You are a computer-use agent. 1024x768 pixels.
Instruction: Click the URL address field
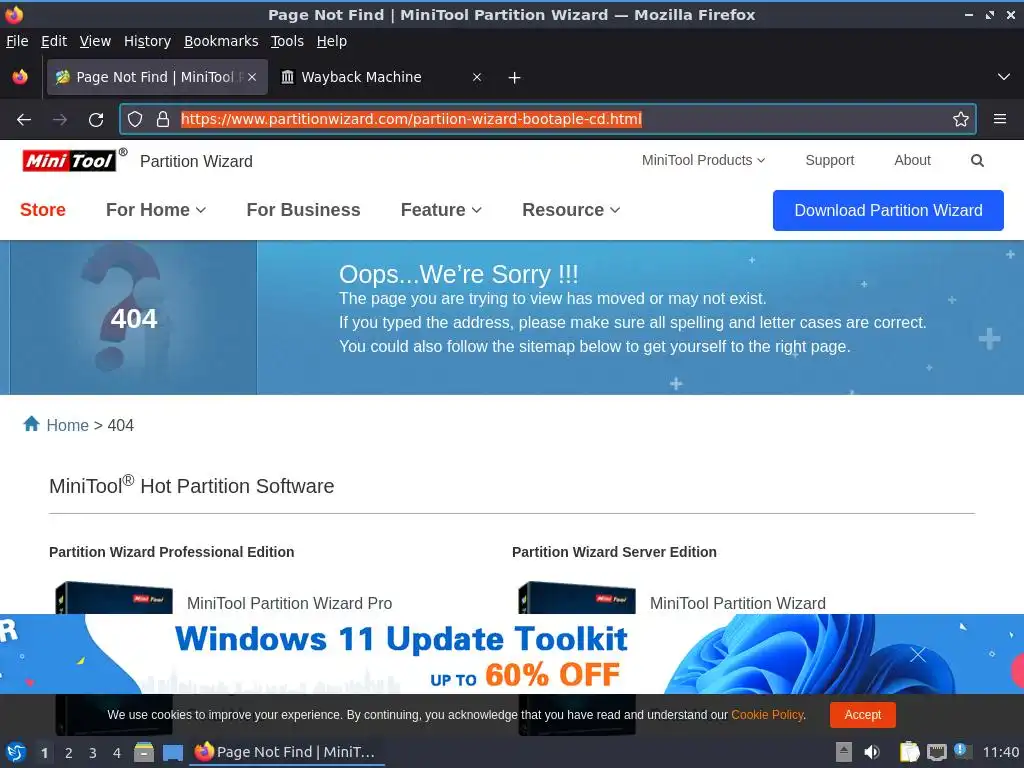[x=549, y=119]
